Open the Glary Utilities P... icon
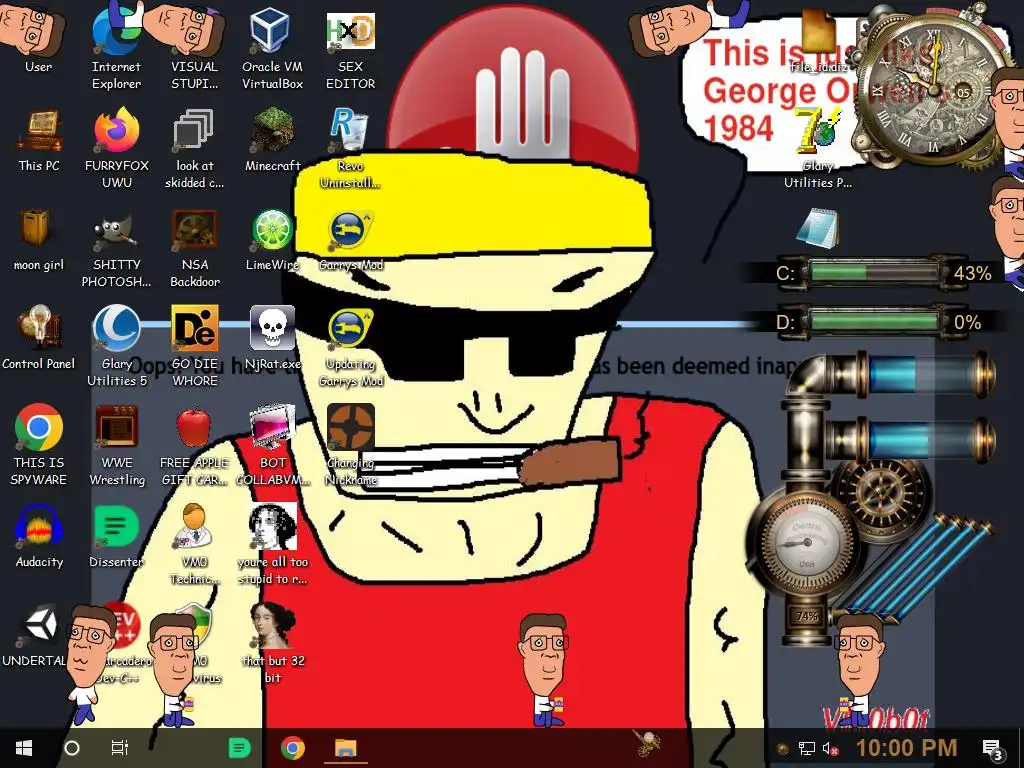Image resolution: width=1024 pixels, height=768 pixels. tap(818, 148)
